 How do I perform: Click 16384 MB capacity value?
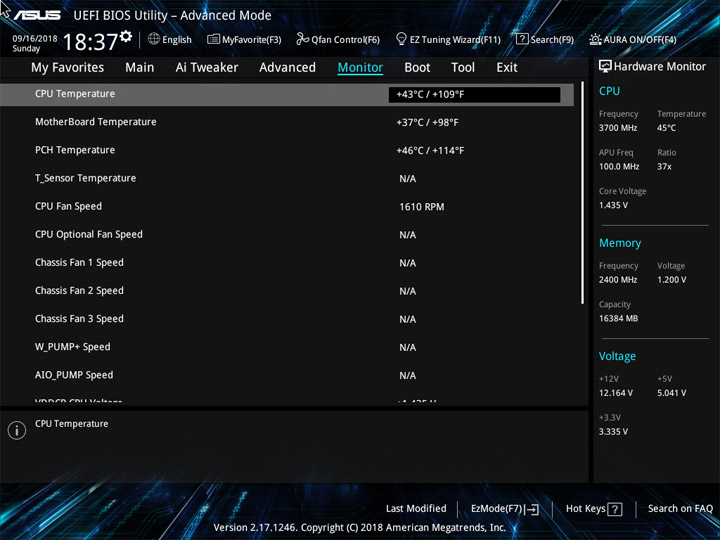pos(619,319)
